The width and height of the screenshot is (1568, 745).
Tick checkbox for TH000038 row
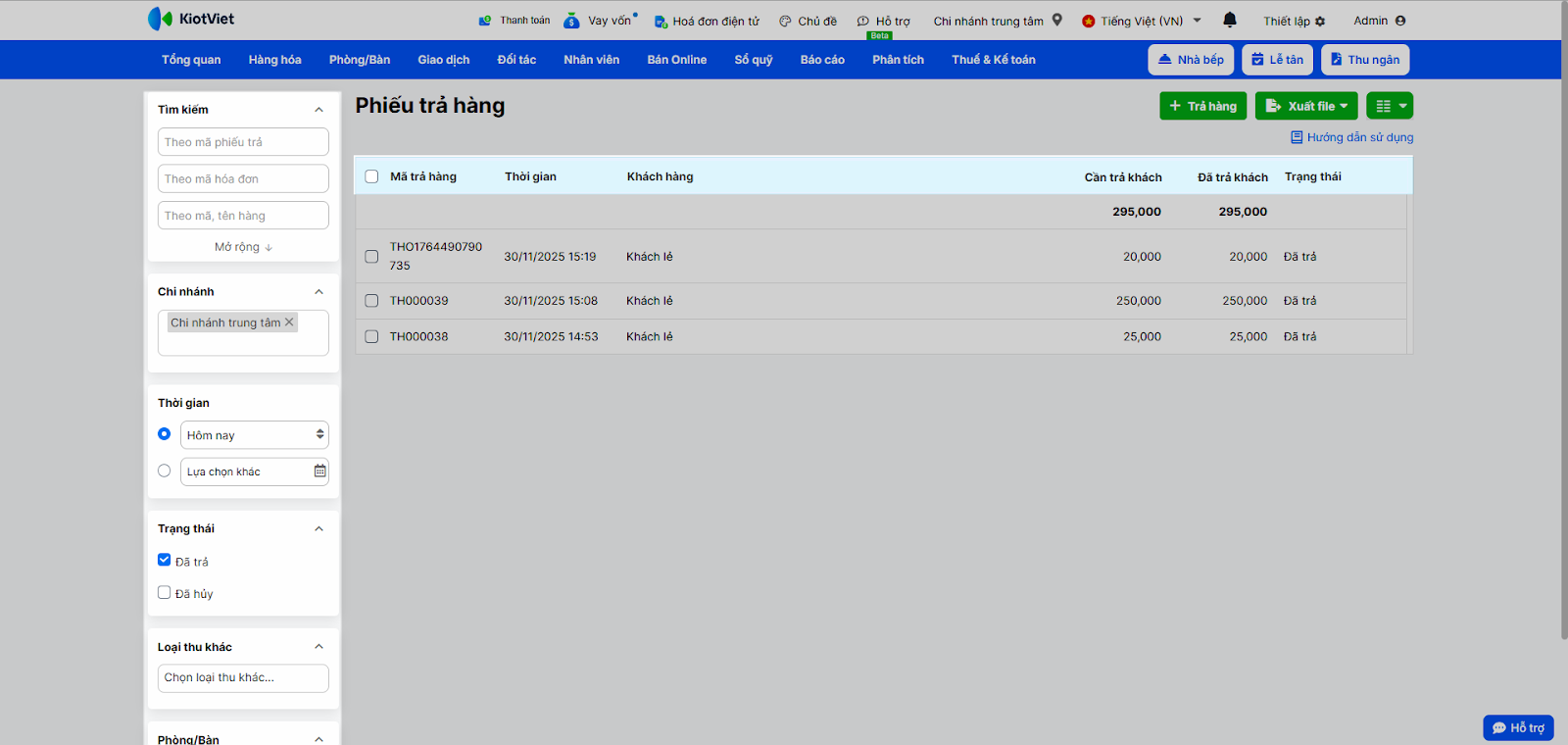pyautogui.click(x=371, y=336)
